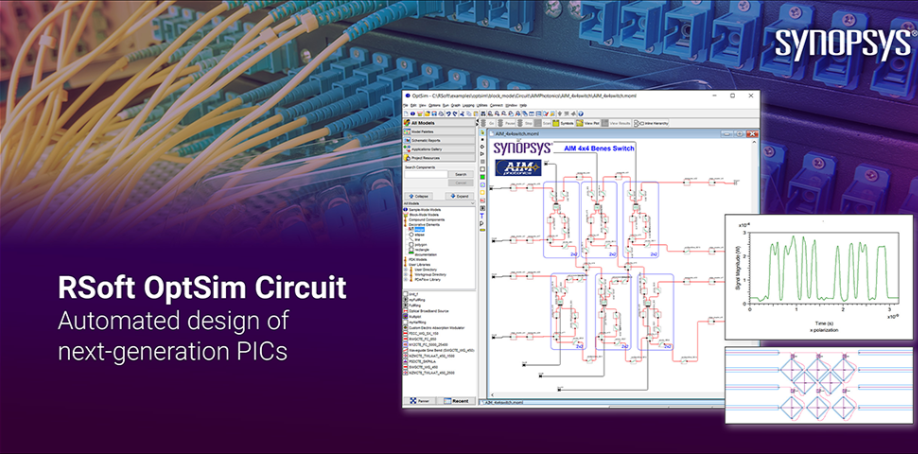The width and height of the screenshot is (918, 454).
Task: Click the Stop simulation button
Action: coord(526,123)
